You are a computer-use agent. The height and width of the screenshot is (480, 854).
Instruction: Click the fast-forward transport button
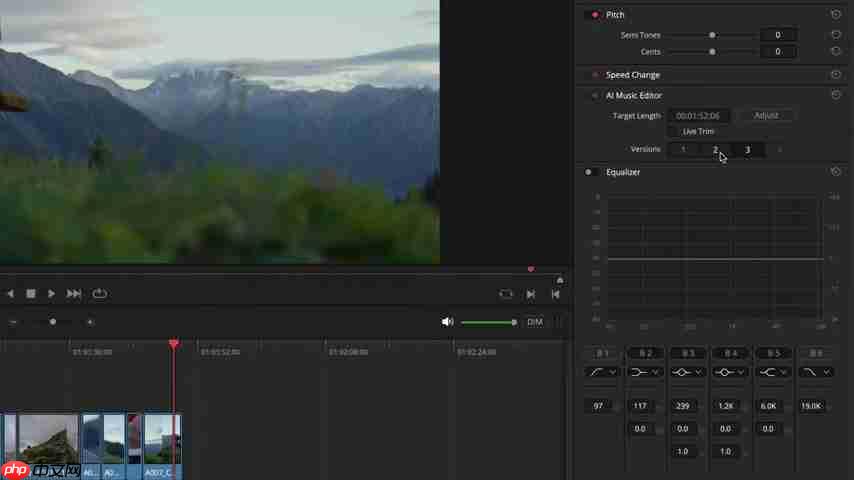pos(74,294)
